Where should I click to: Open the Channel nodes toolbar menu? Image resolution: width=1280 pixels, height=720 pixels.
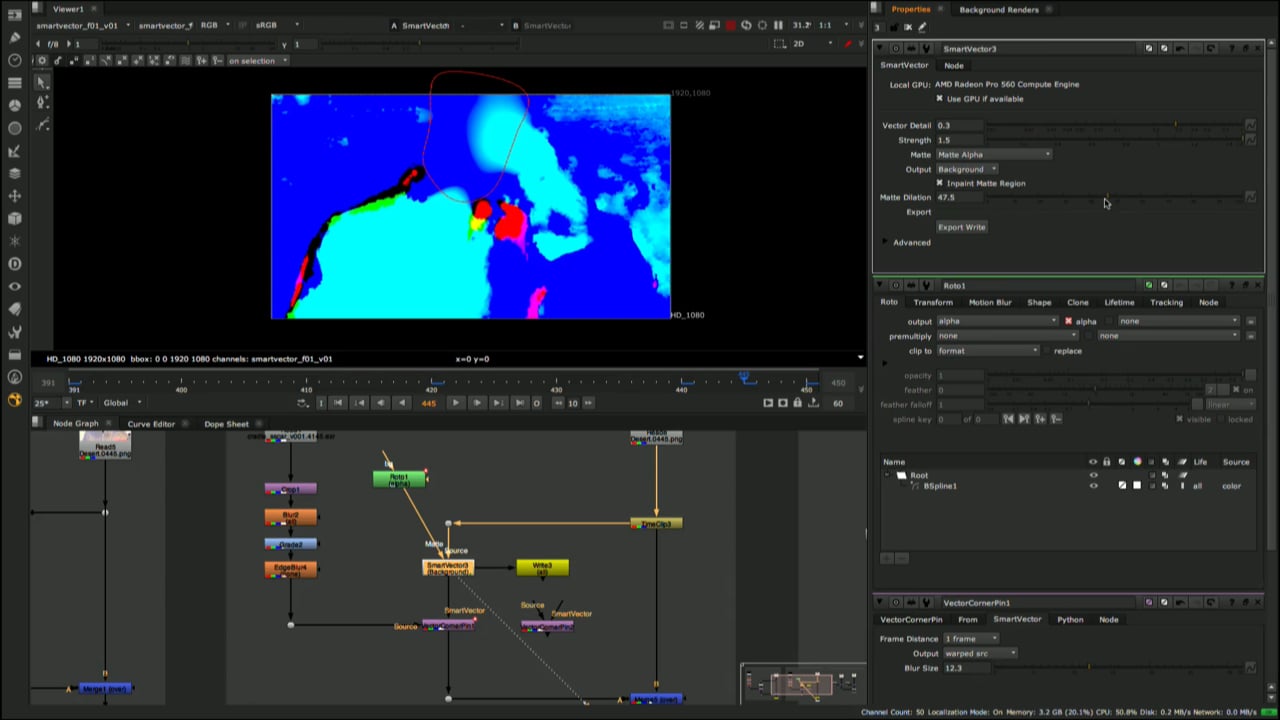(14, 83)
